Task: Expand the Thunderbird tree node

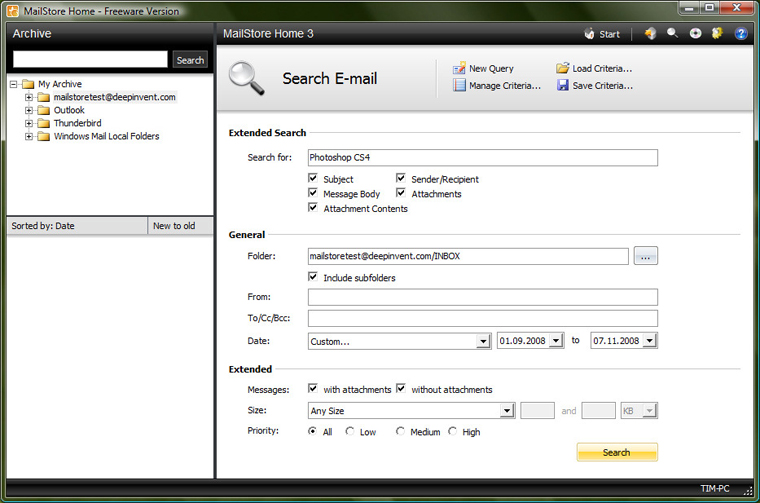Action: 29,123
